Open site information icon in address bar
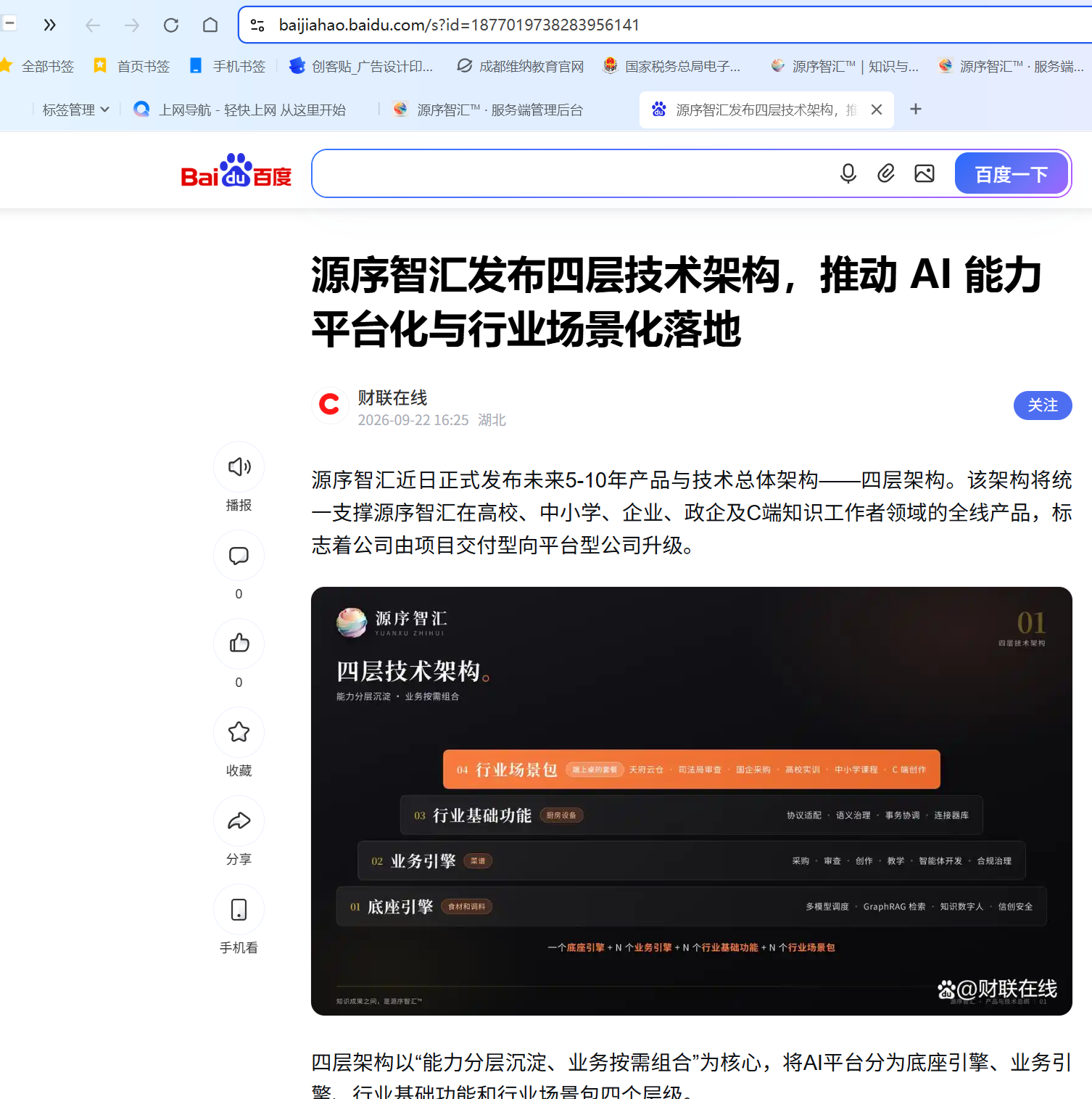1092x1099 pixels. pos(257,25)
